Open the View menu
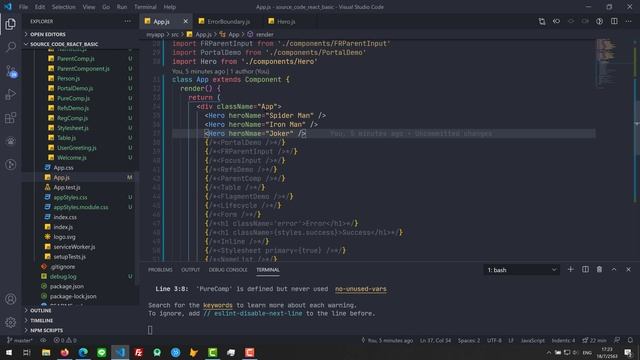This screenshot has width=640, height=360. pyautogui.click(x=89, y=7)
